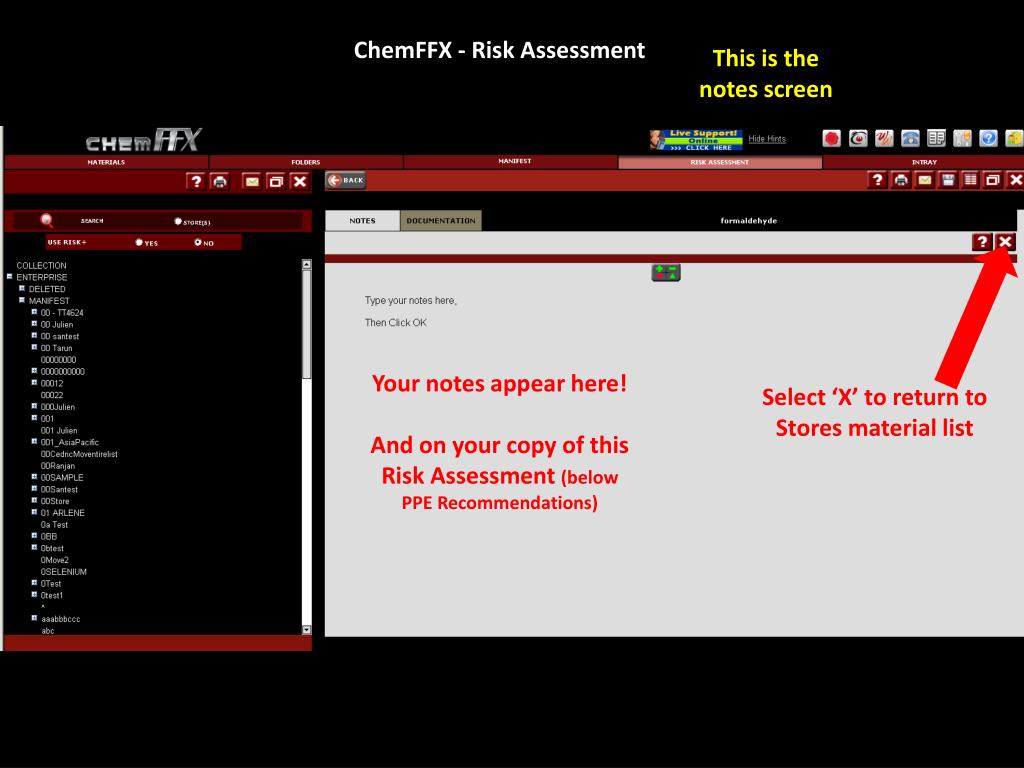Click the notes help question mark icon
The height and width of the screenshot is (768, 1024).
pos(982,242)
